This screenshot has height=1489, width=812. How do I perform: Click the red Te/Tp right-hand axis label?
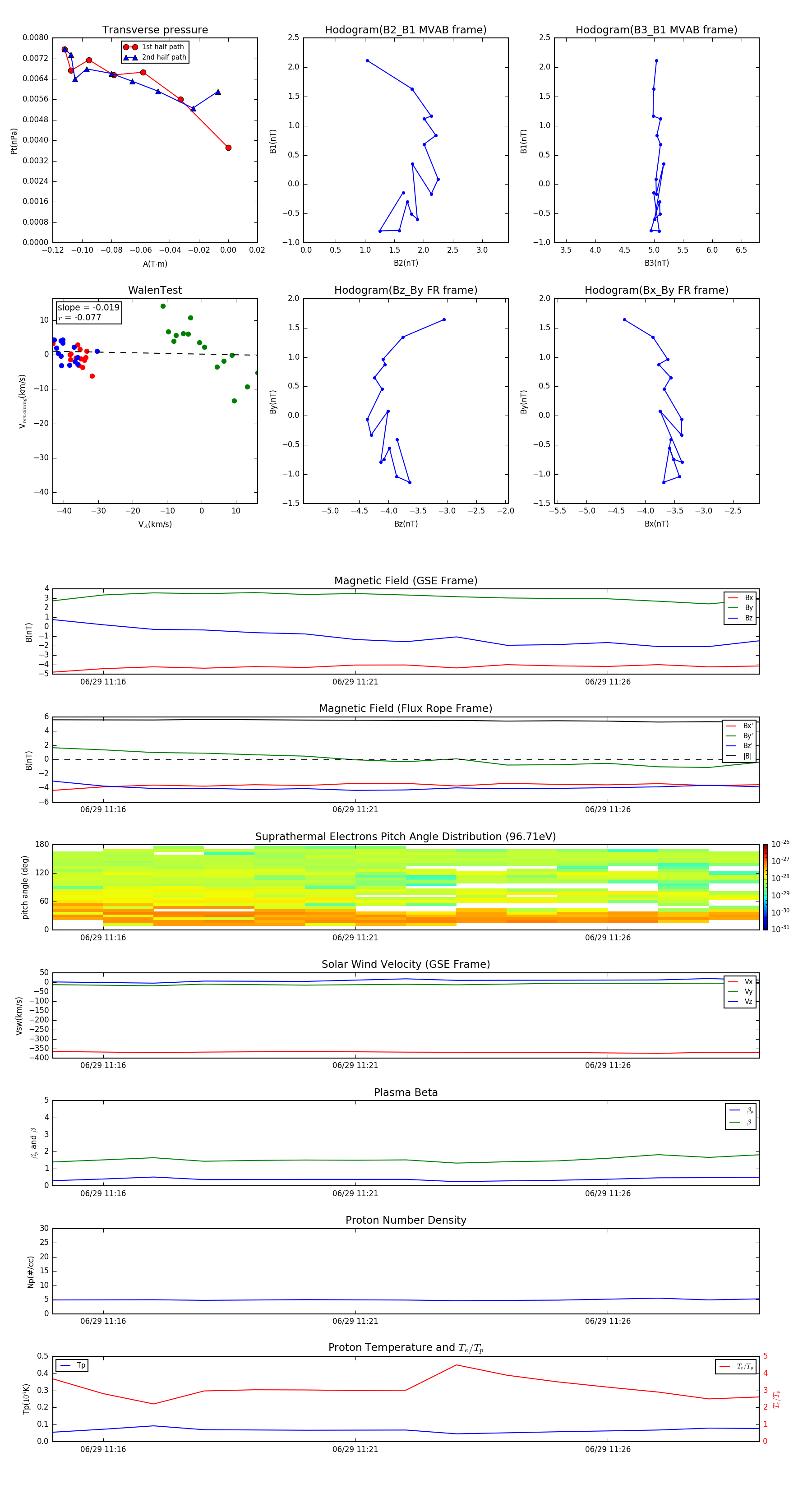(777, 1399)
